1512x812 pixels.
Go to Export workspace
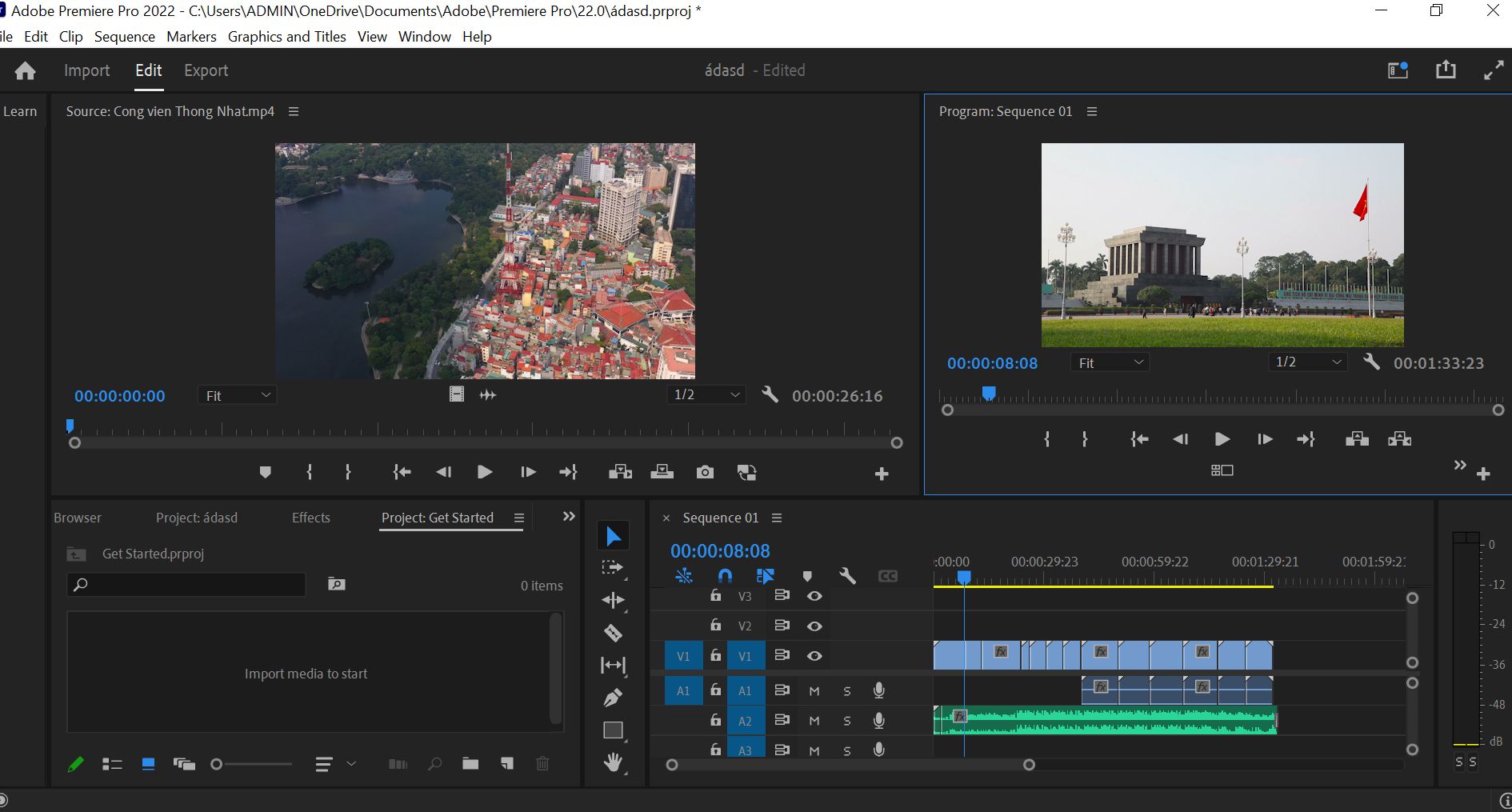coord(206,70)
